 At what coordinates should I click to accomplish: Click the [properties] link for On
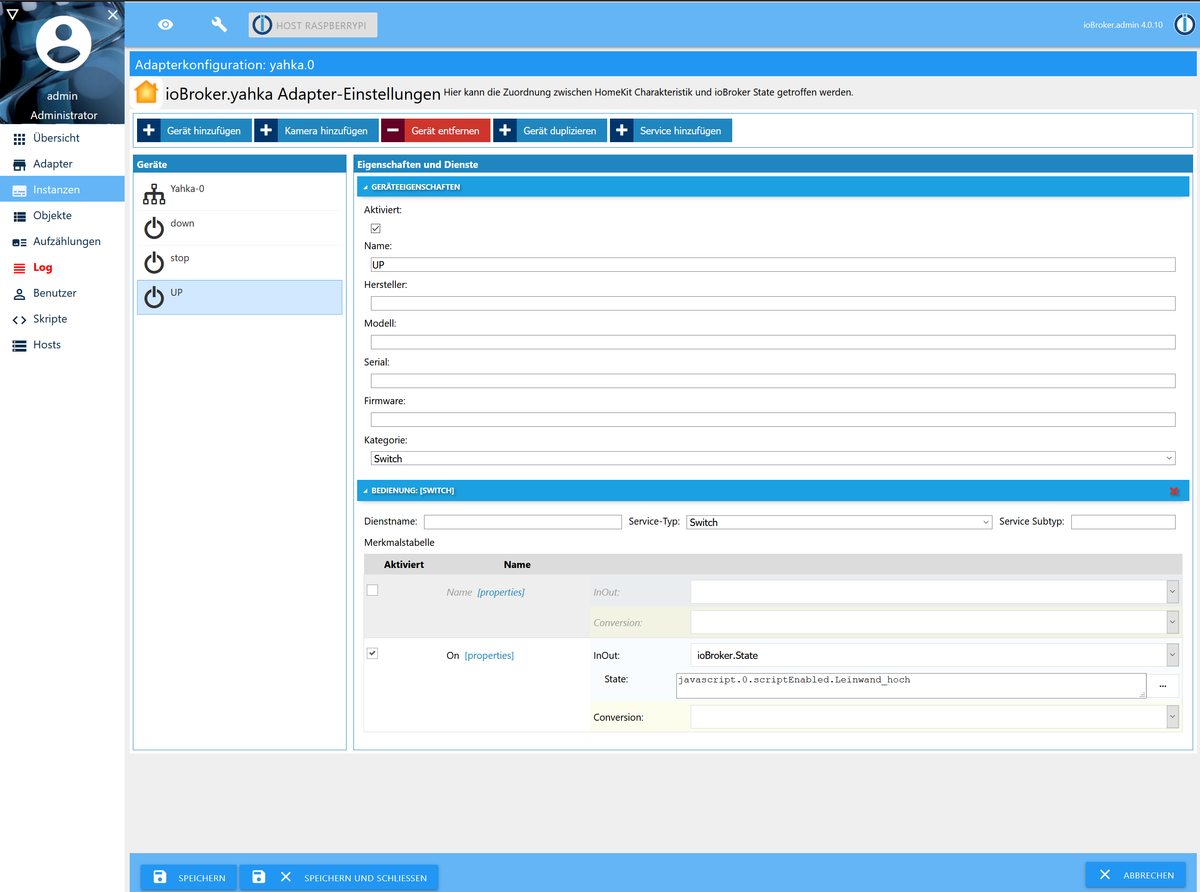coord(489,655)
